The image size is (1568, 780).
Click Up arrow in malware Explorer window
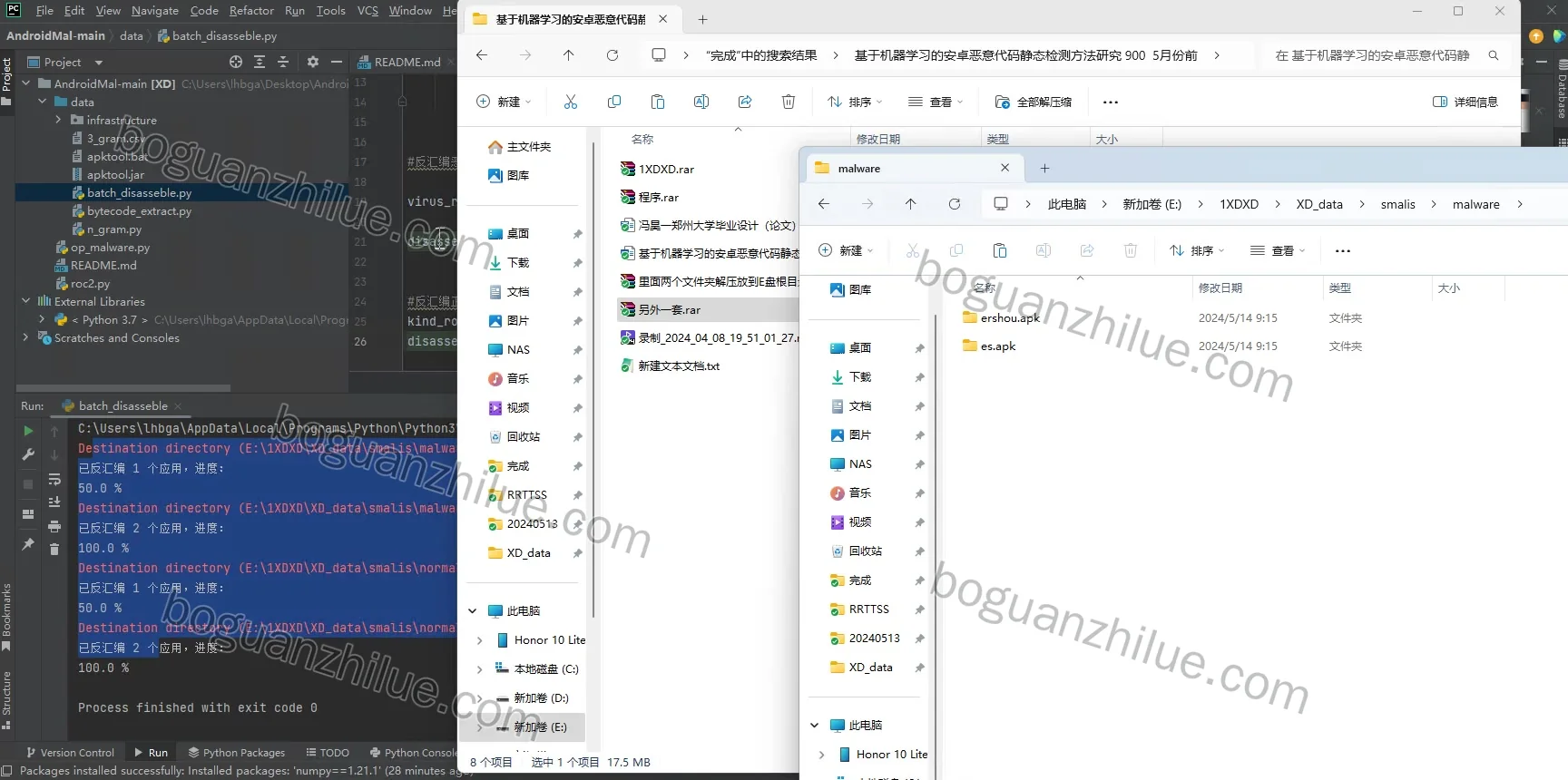click(911, 204)
